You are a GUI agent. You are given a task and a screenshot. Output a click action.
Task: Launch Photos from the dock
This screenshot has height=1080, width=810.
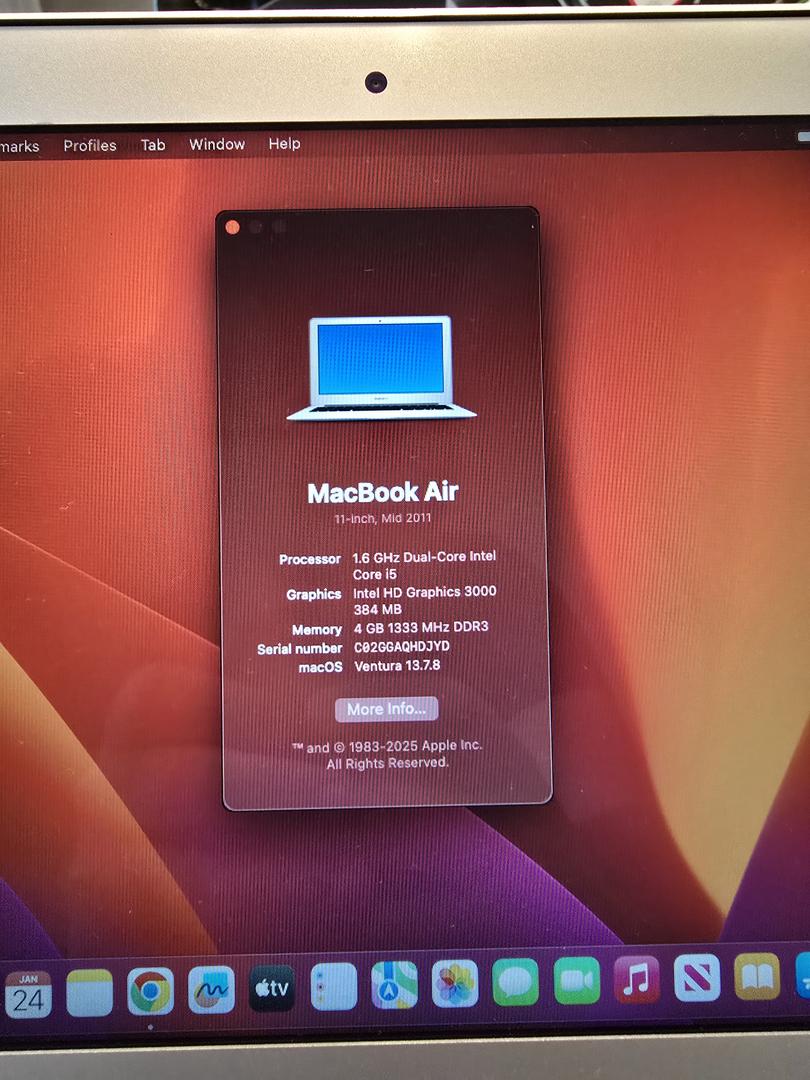click(x=455, y=984)
